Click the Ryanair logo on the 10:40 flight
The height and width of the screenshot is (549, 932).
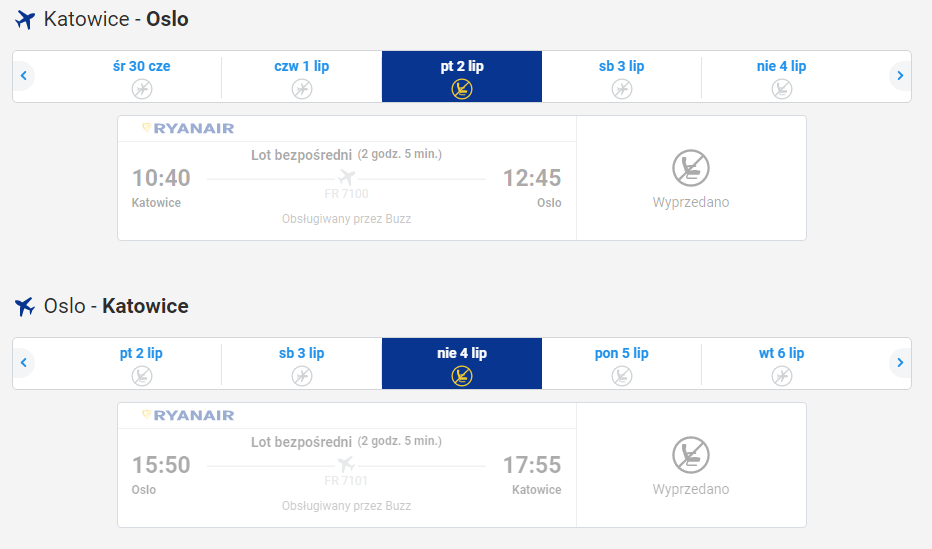[188, 128]
